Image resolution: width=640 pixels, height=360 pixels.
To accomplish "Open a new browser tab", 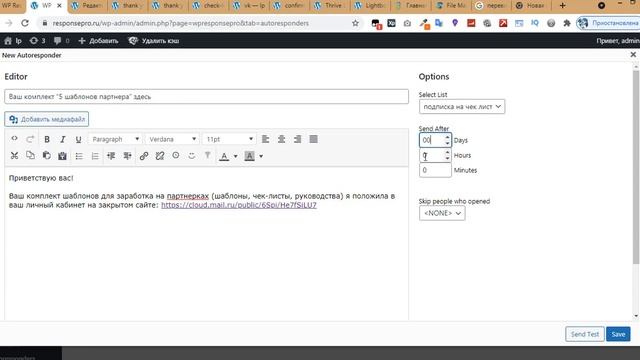I will pyautogui.click(x=562, y=6).
